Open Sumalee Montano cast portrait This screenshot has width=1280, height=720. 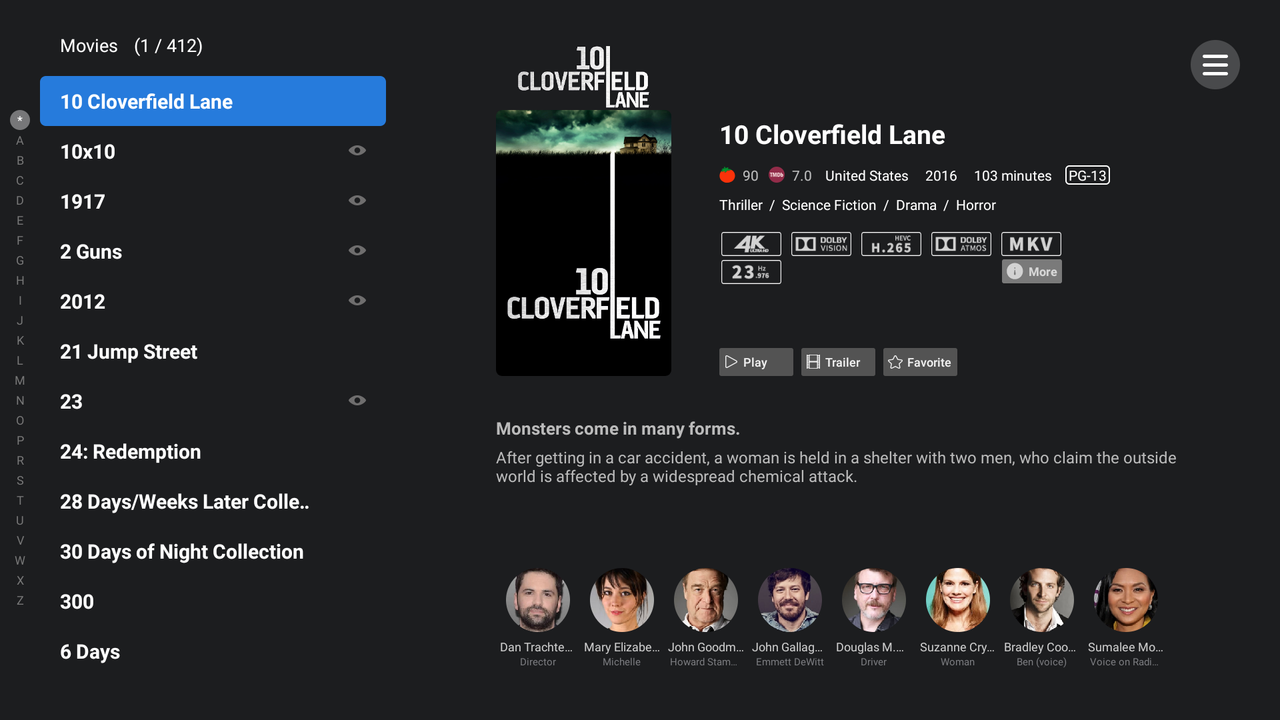point(1126,600)
